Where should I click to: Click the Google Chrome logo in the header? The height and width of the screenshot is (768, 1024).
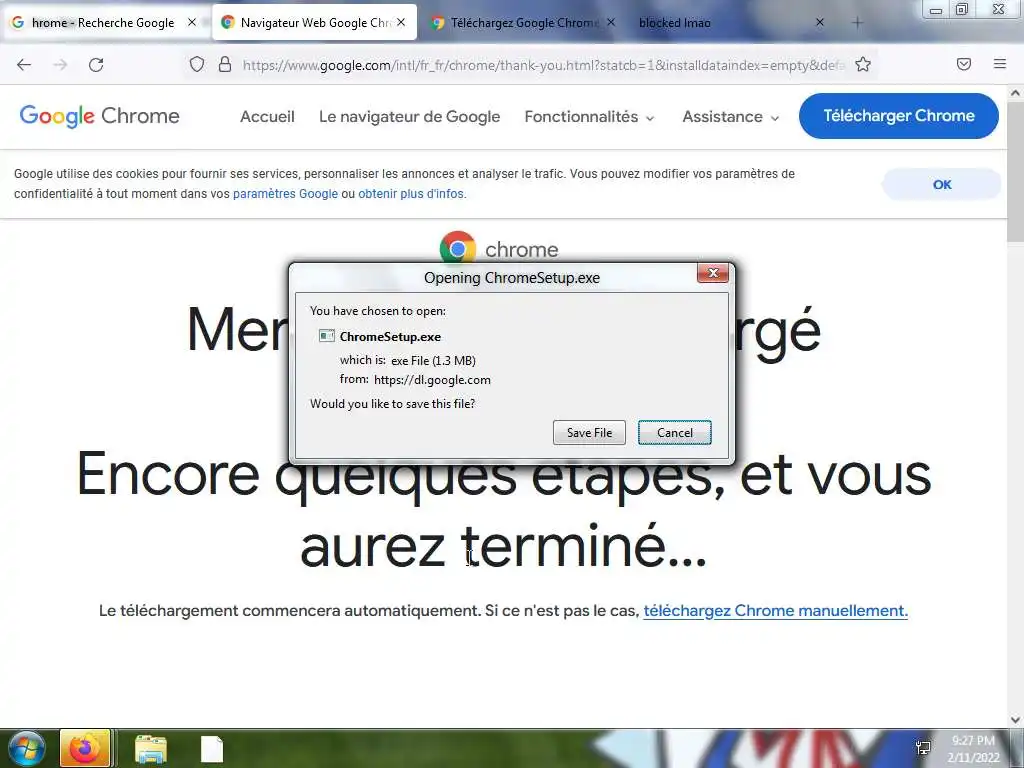(99, 116)
